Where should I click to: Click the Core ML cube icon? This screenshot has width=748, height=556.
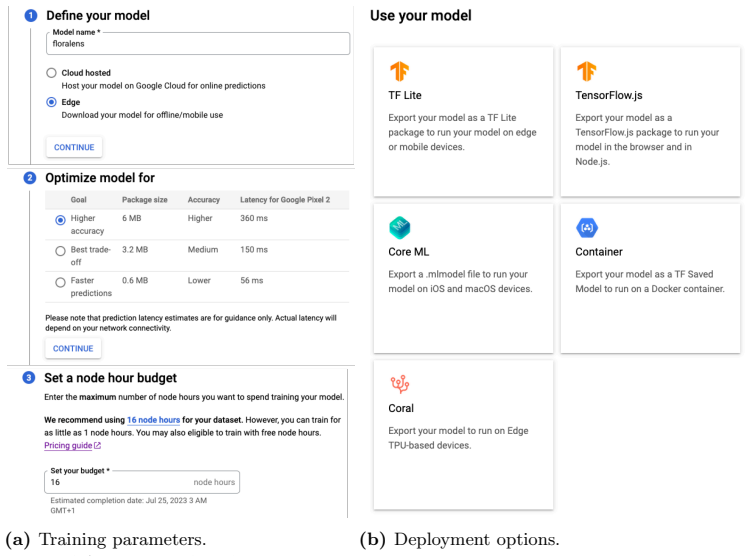point(399,227)
